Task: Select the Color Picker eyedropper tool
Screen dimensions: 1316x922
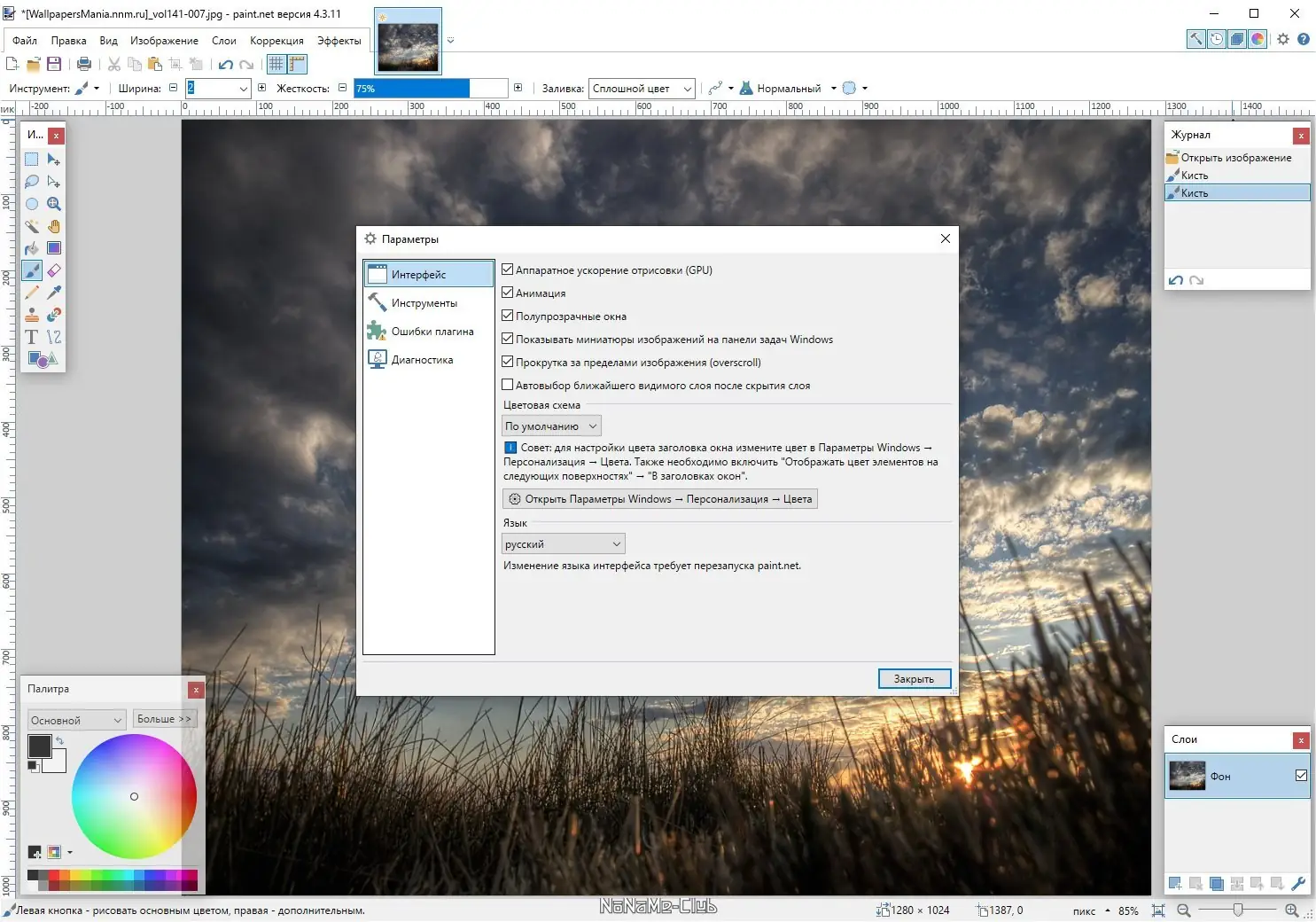Action: coord(54,293)
